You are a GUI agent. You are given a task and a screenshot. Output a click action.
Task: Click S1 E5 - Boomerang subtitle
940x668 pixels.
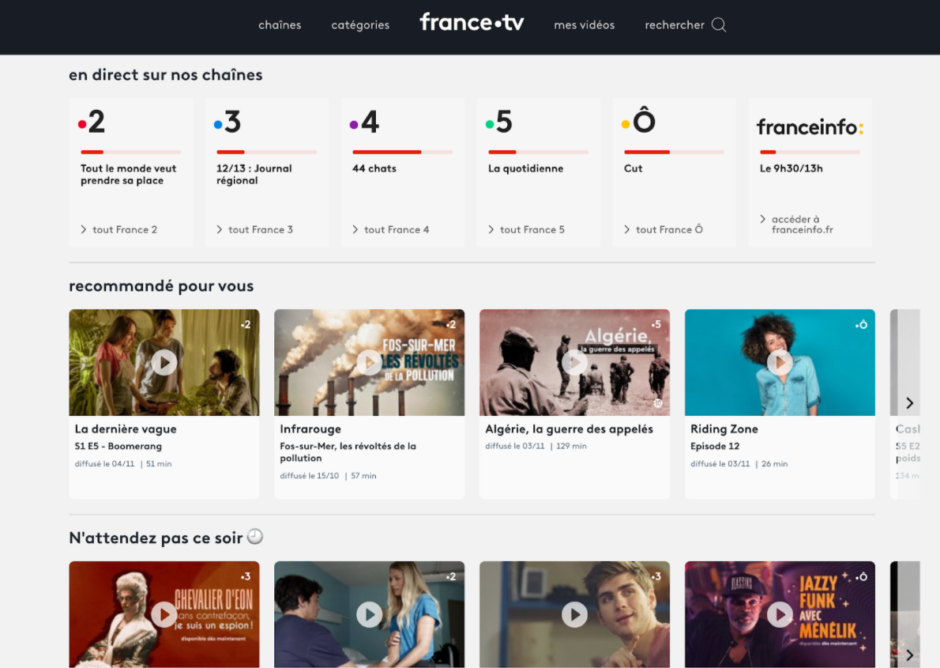(x=118, y=446)
